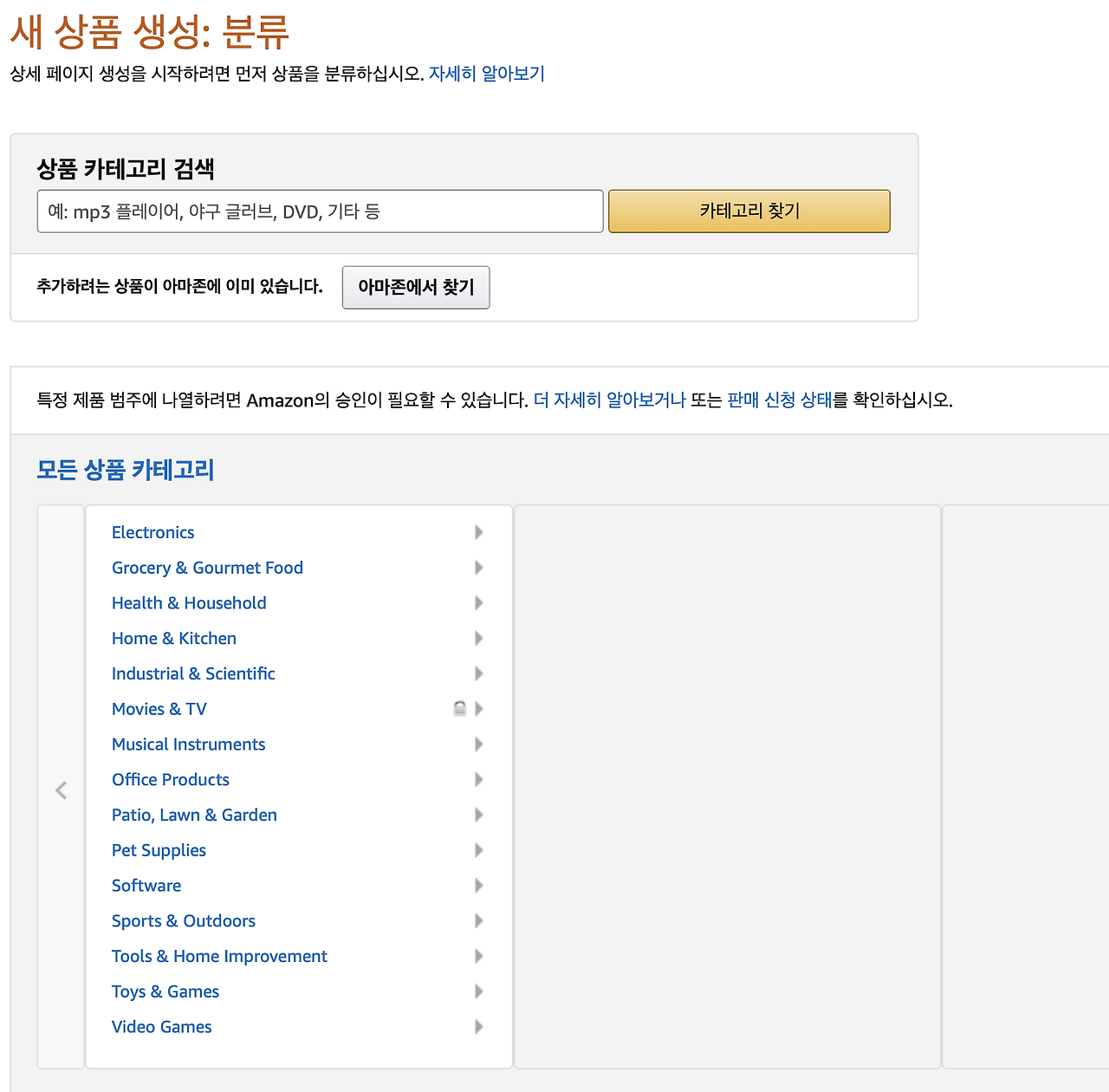Open the Movies & TV category
Image resolution: width=1109 pixels, height=1092 pixels.
[x=159, y=709]
